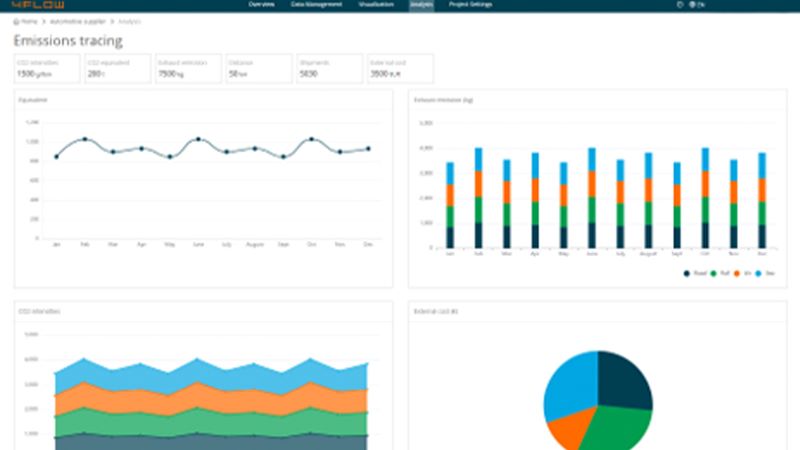Click the Home breadcrumb link
800x450 pixels.
29,20
